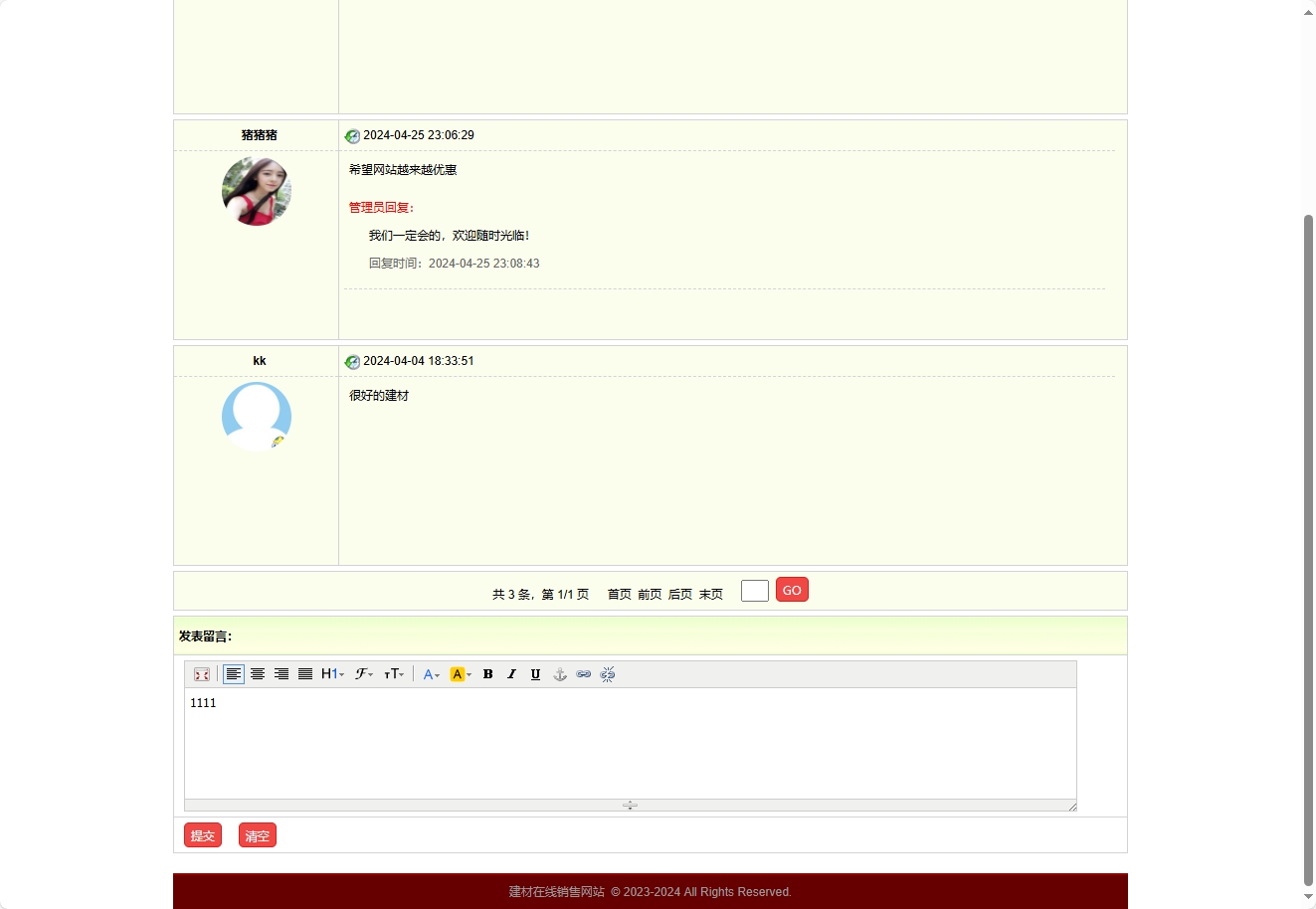The image size is (1316, 909).
Task: Open the font size dropdown
Action: click(x=394, y=673)
